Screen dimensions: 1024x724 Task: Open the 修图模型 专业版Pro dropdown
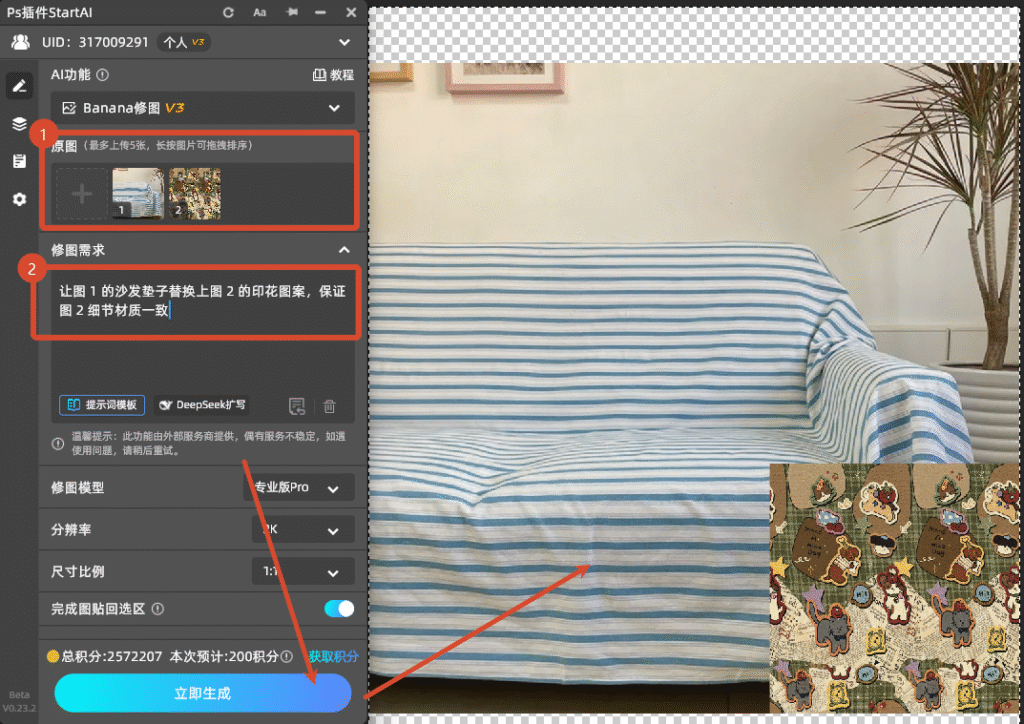click(299, 488)
